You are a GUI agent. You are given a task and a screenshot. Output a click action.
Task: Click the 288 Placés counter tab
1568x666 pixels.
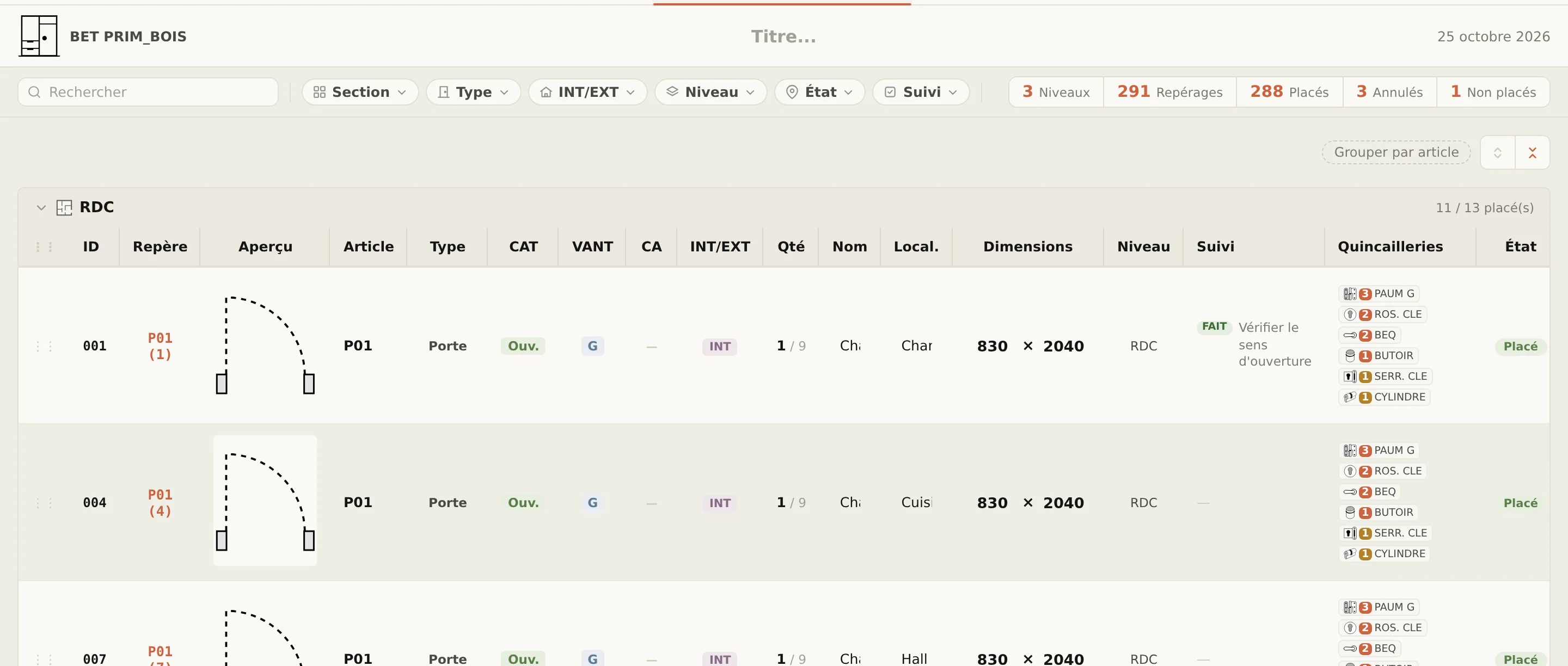pos(1289,92)
